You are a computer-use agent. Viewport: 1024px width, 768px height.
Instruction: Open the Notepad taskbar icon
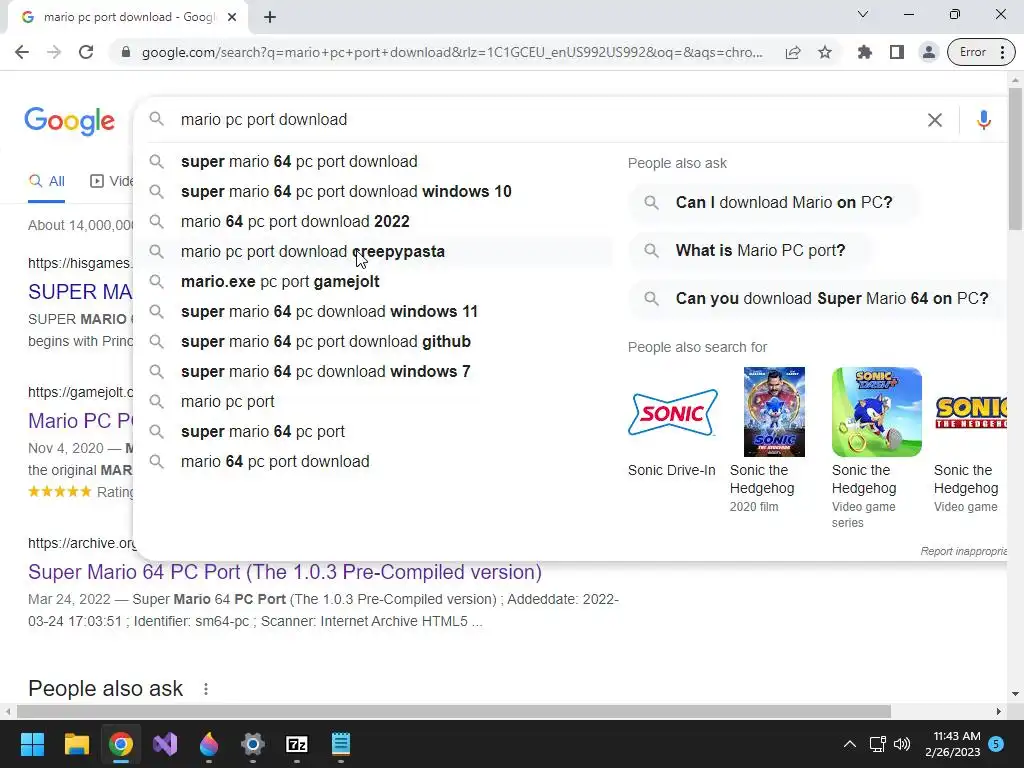341,744
